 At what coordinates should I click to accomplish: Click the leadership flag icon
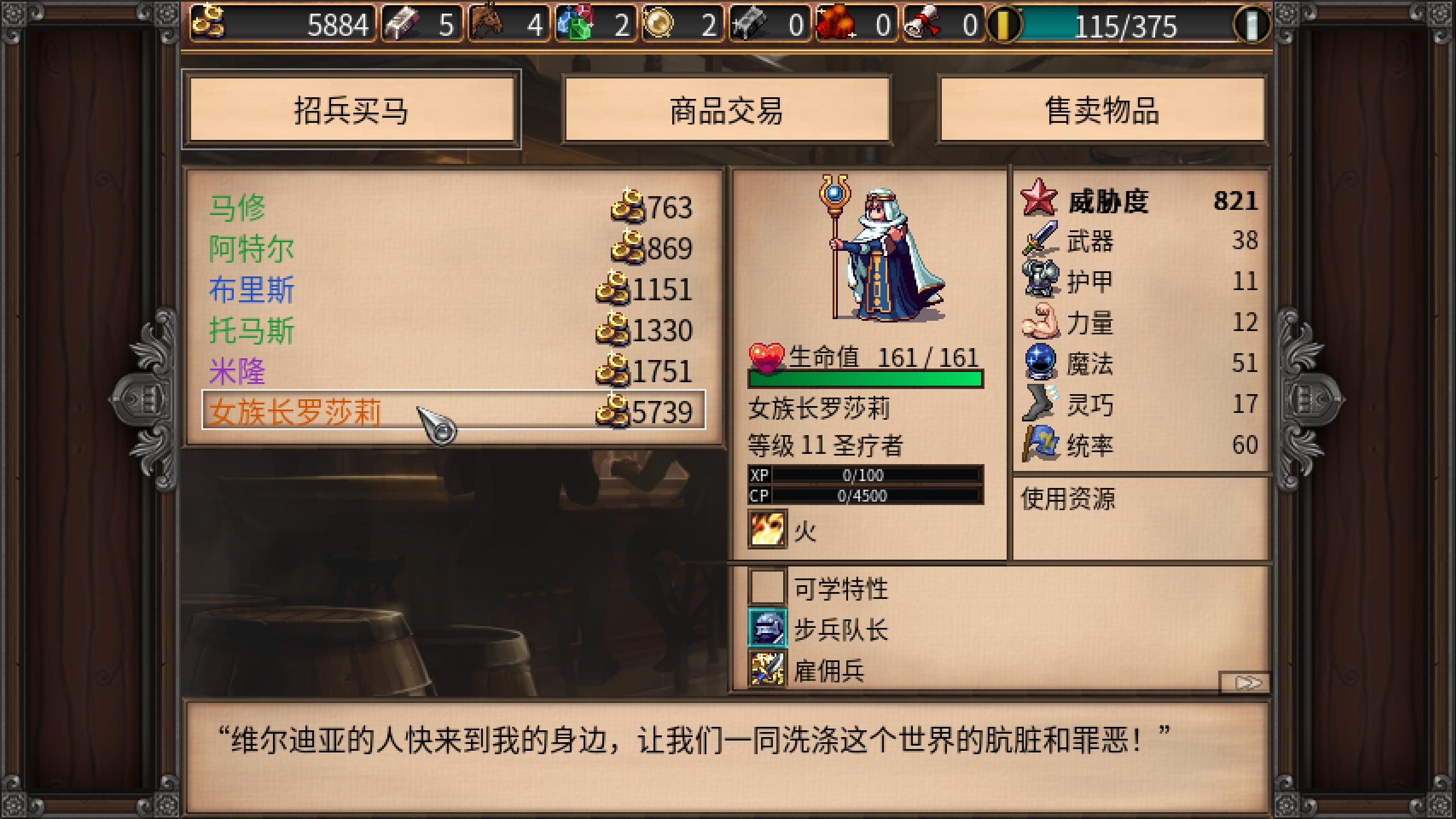click(1040, 444)
